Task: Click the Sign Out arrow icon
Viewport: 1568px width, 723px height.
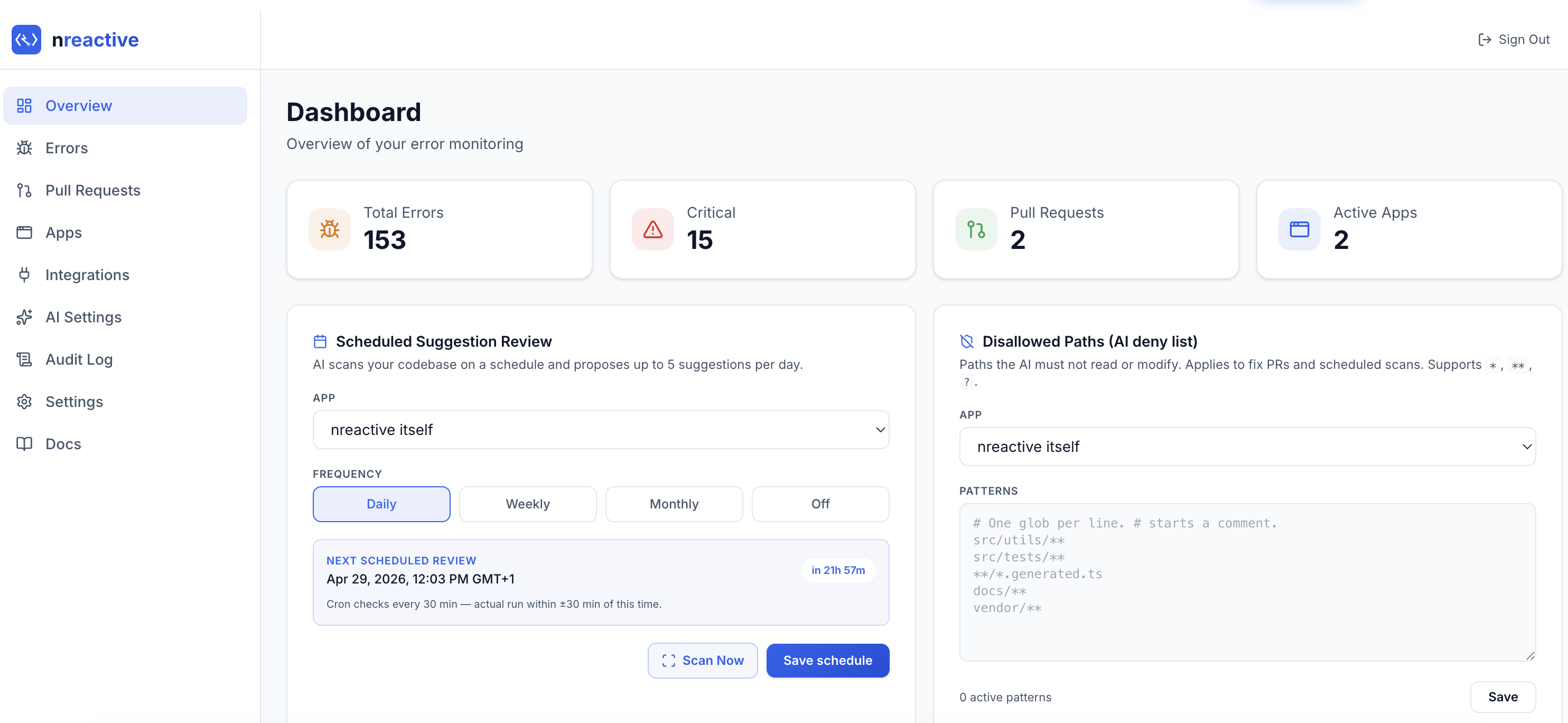Action: (1485, 40)
